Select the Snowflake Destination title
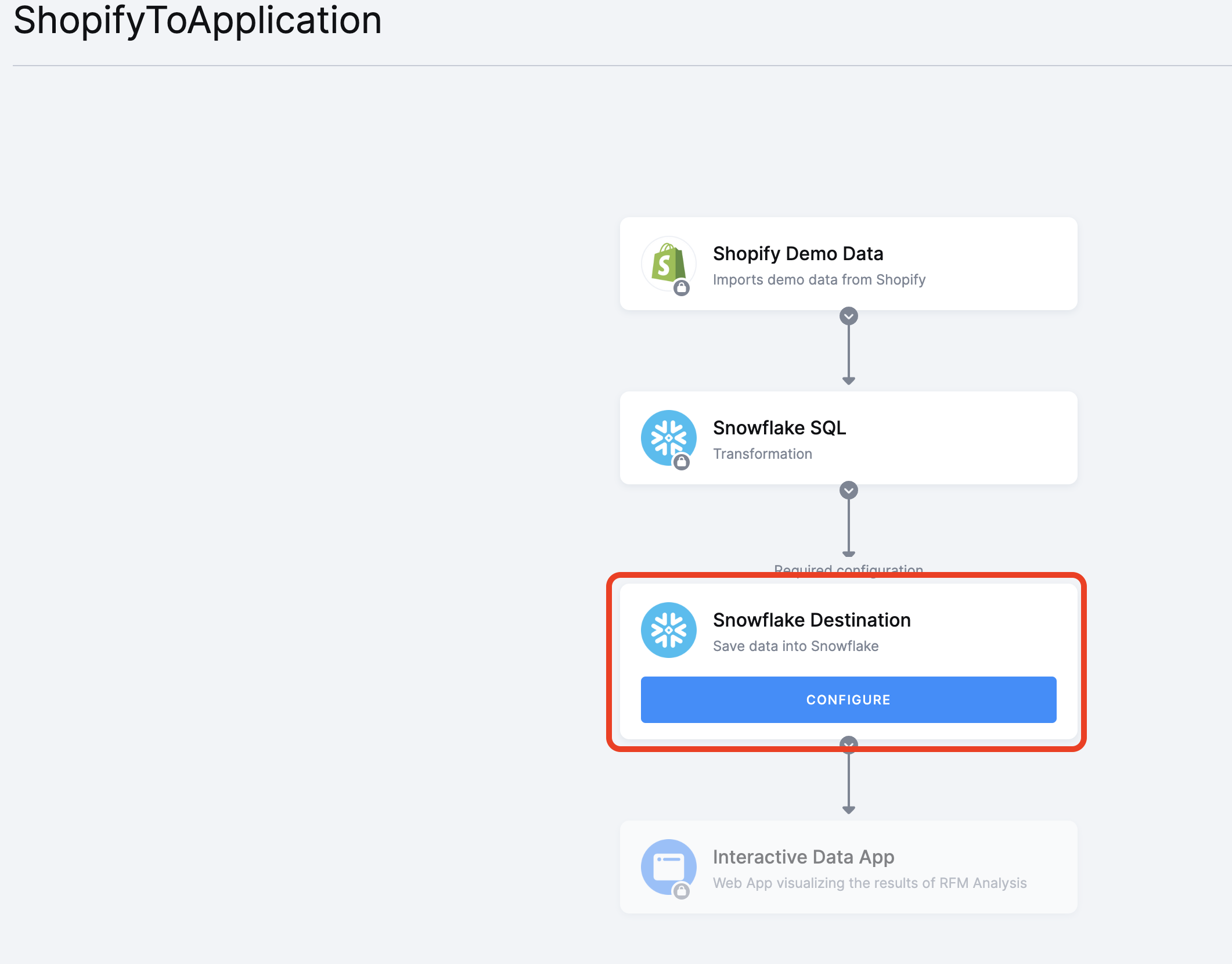 point(812,620)
